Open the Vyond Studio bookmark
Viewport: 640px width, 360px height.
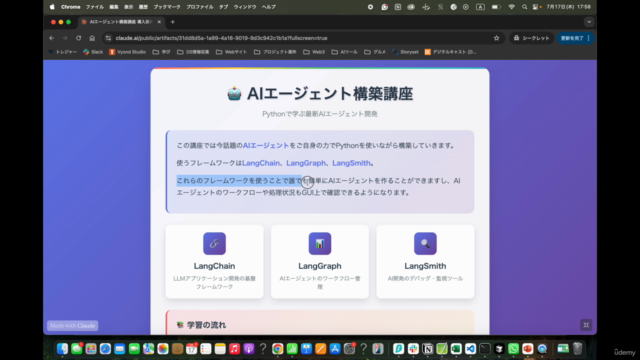point(127,52)
